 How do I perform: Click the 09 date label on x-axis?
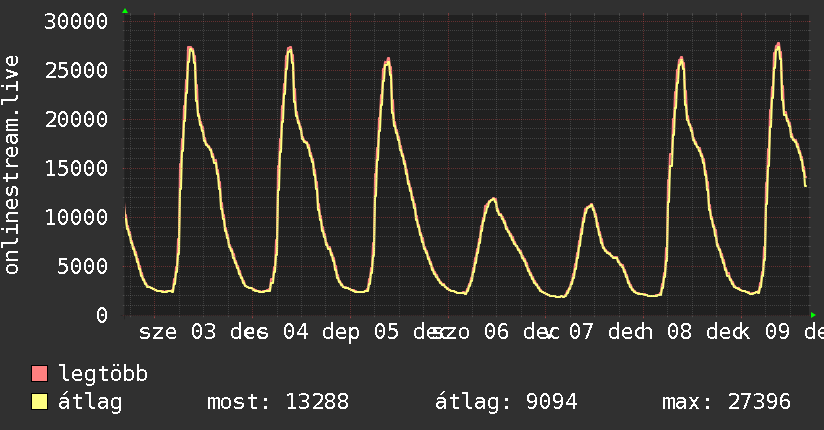(x=777, y=332)
